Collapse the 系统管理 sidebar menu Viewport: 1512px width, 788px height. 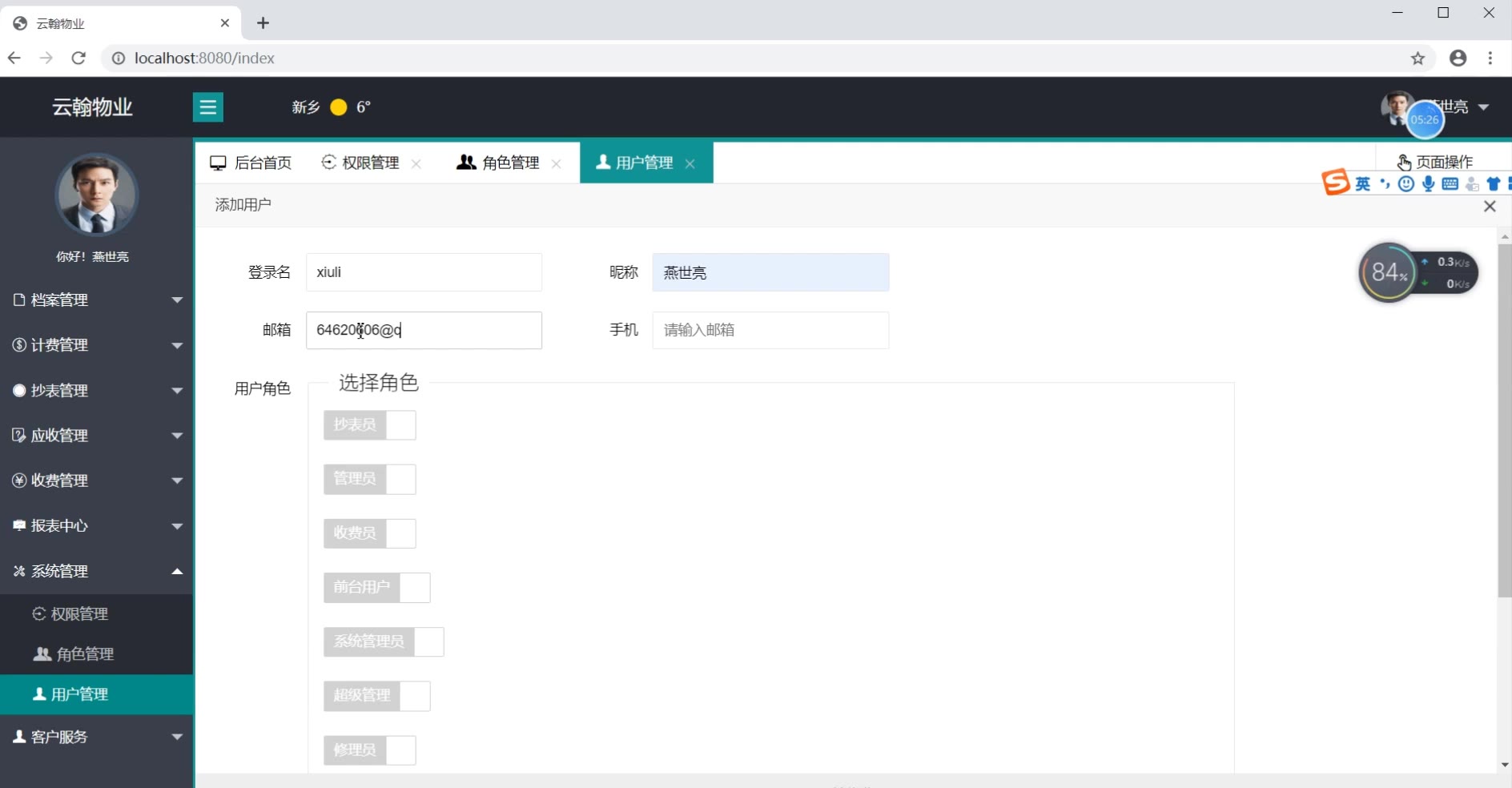(x=97, y=571)
